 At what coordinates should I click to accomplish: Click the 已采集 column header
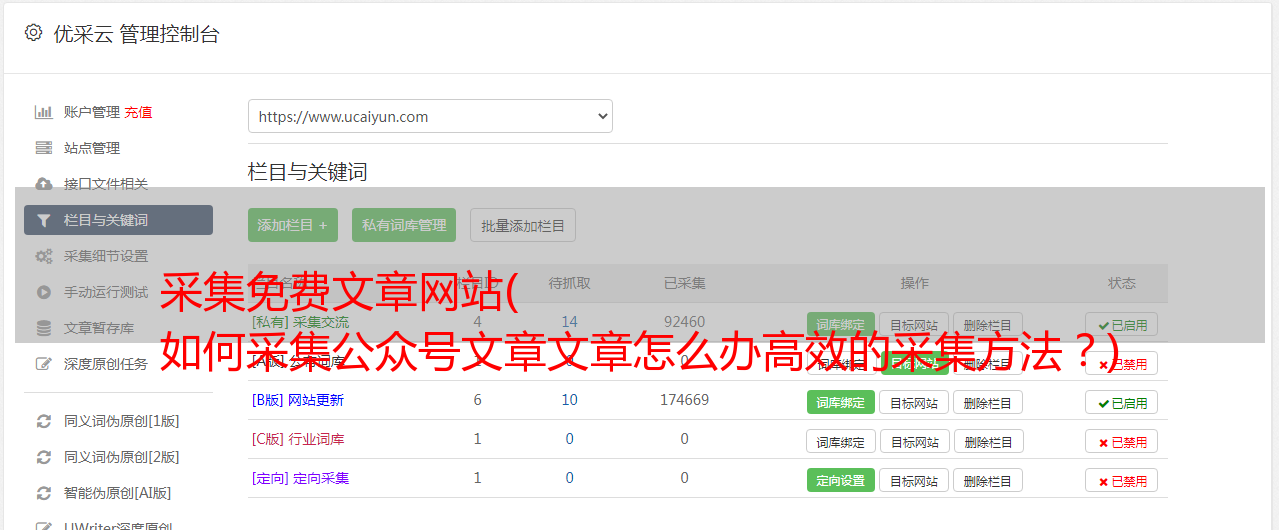click(x=684, y=283)
